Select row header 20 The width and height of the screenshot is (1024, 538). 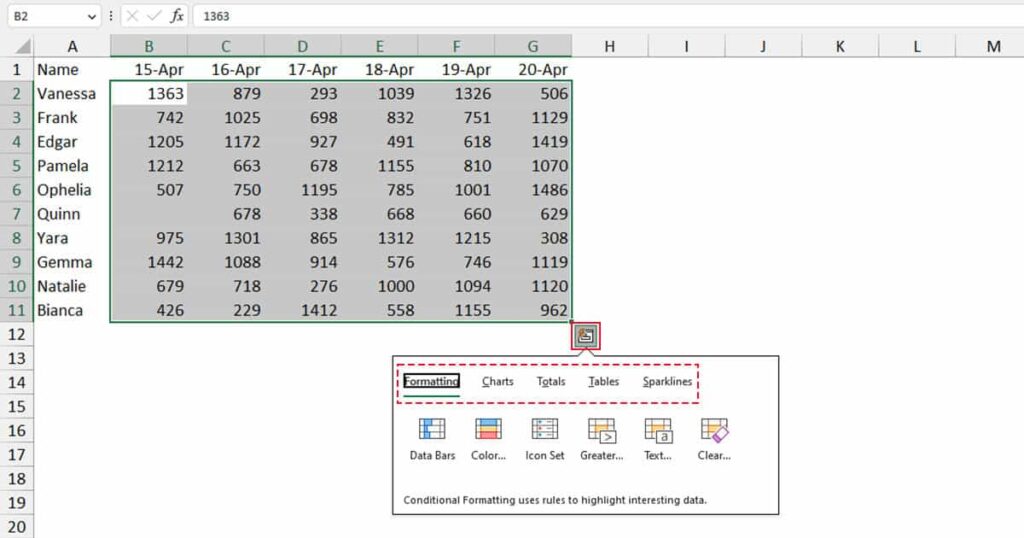17,526
